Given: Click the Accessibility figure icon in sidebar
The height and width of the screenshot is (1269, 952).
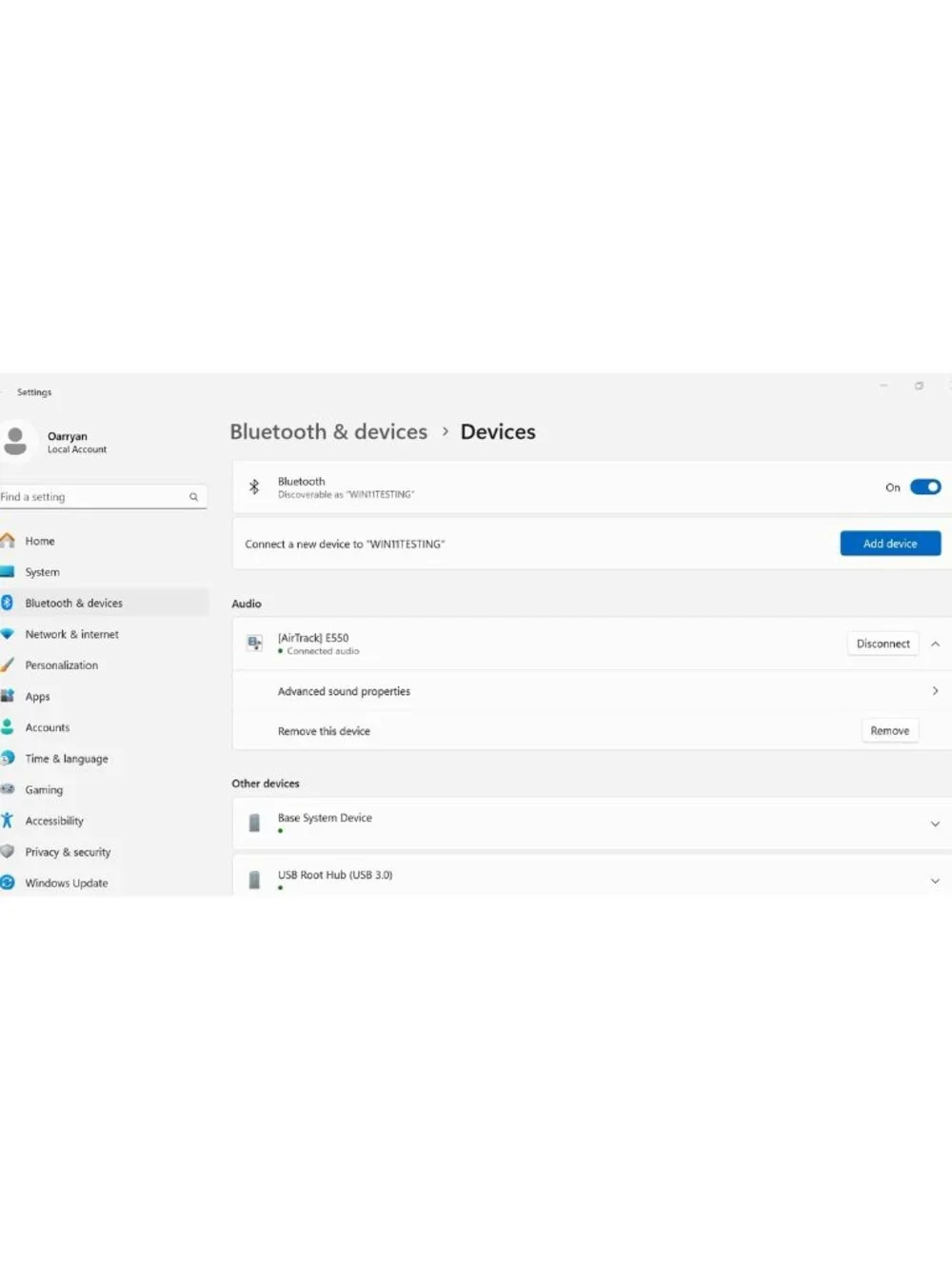Looking at the screenshot, I should pos(7,821).
